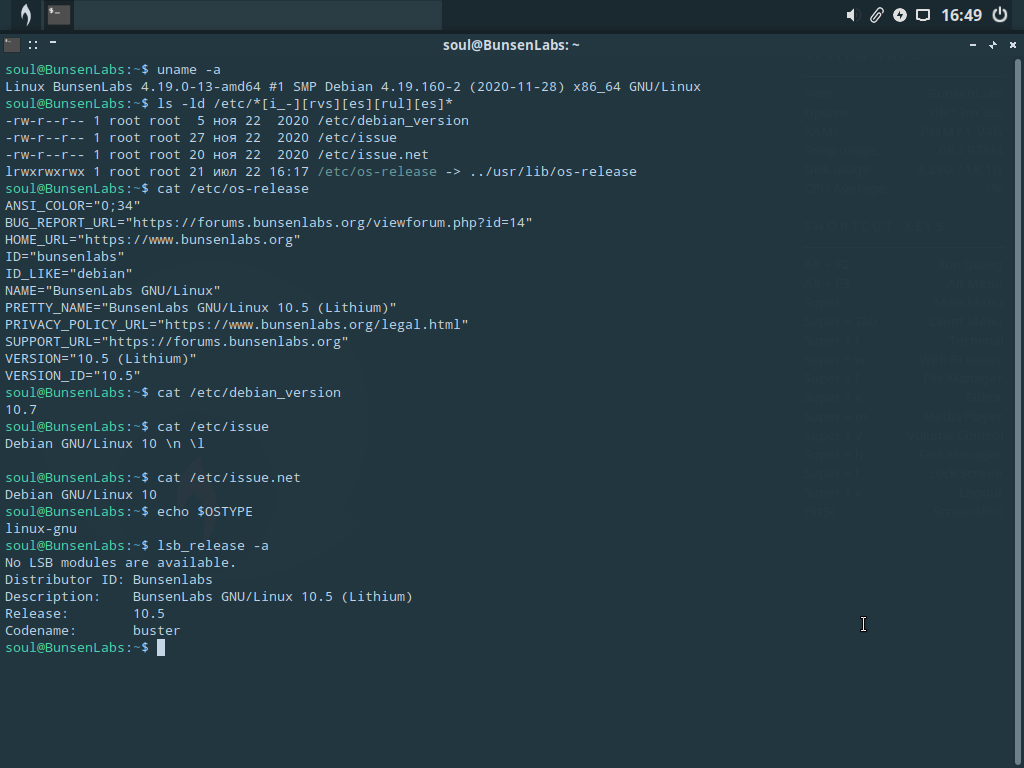Minimize the terminal window

pyautogui.click(x=973, y=45)
